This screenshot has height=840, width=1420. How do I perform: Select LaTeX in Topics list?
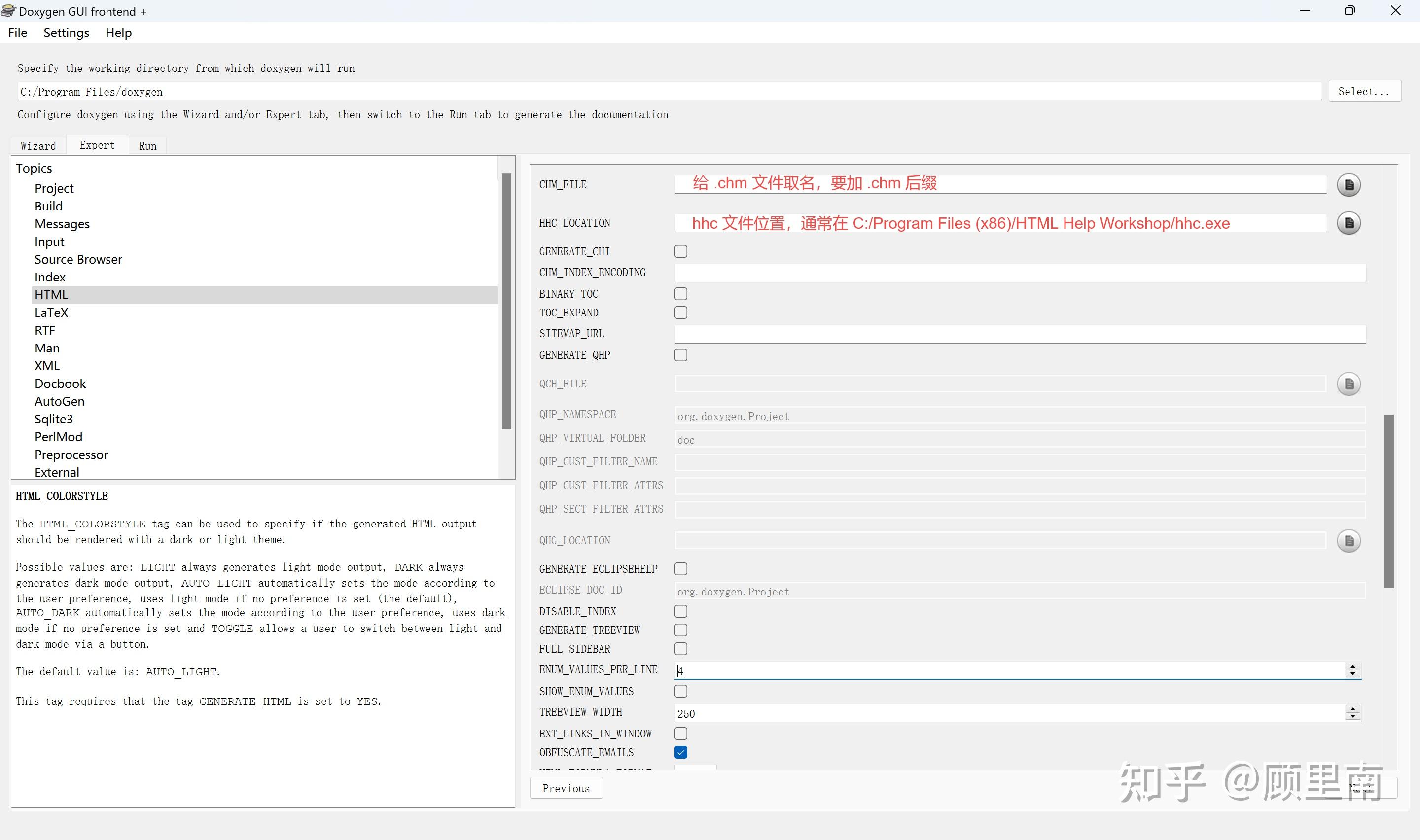[x=51, y=313]
